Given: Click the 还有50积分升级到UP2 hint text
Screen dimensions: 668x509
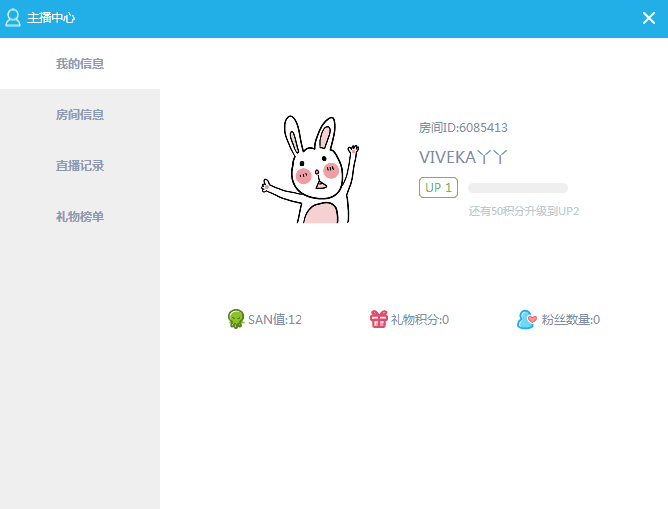Looking at the screenshot, I should tap(524, 211).
